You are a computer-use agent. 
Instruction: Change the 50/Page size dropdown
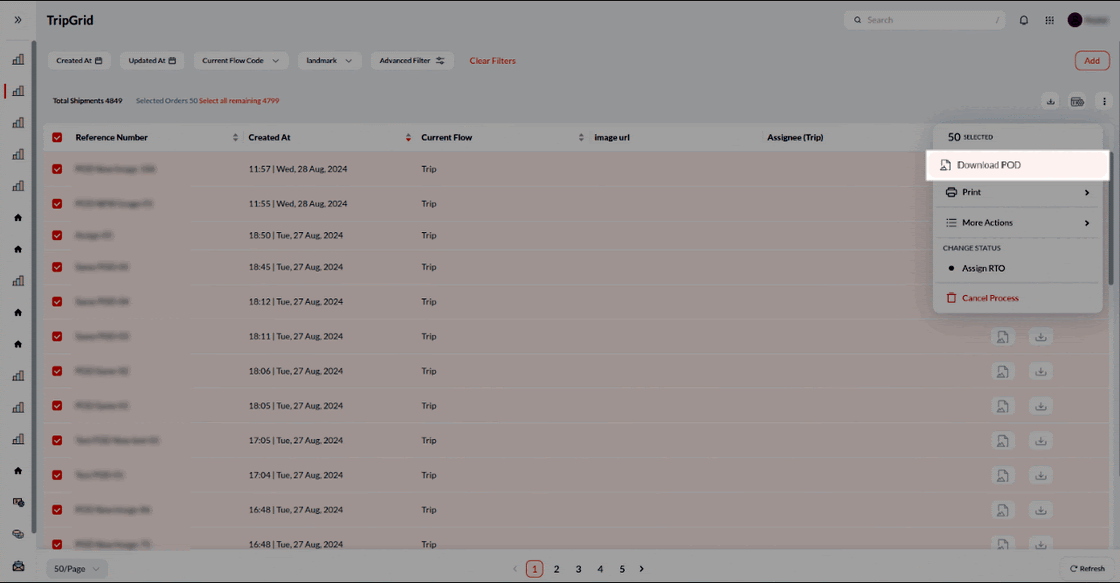click(x=77, y=569)
